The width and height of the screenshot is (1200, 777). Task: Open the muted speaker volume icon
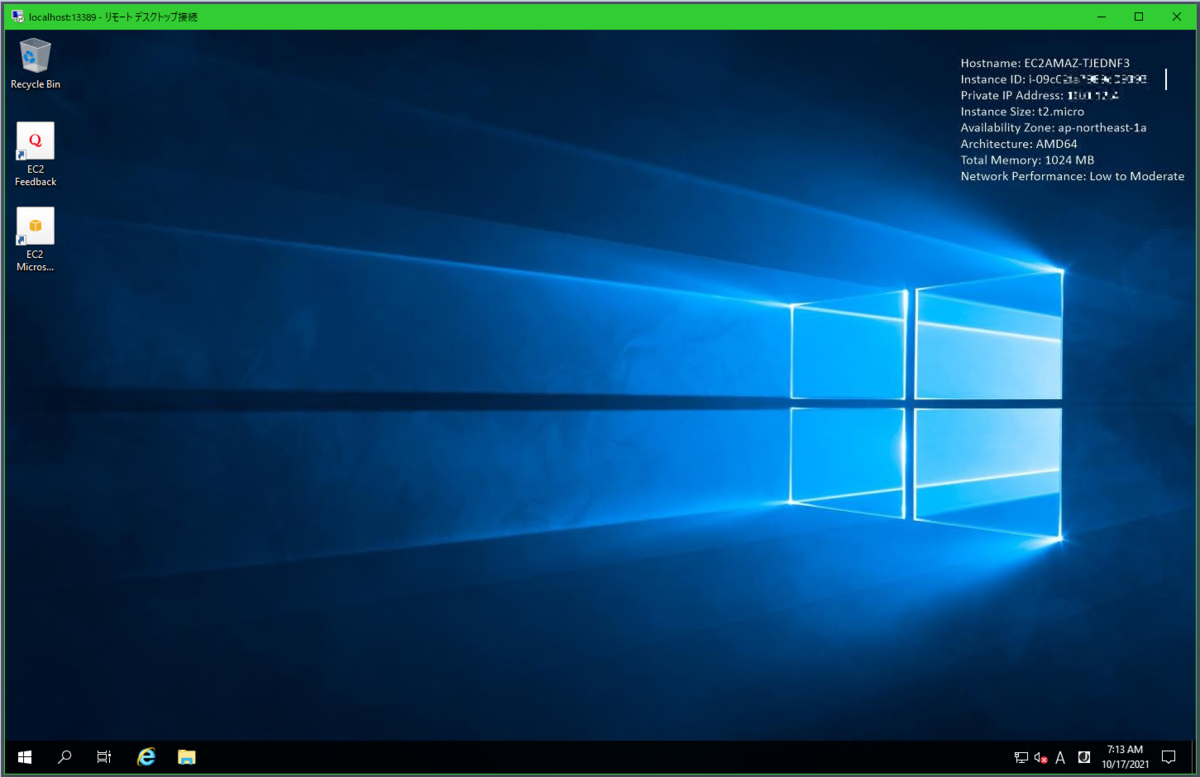coord(1041,758)
